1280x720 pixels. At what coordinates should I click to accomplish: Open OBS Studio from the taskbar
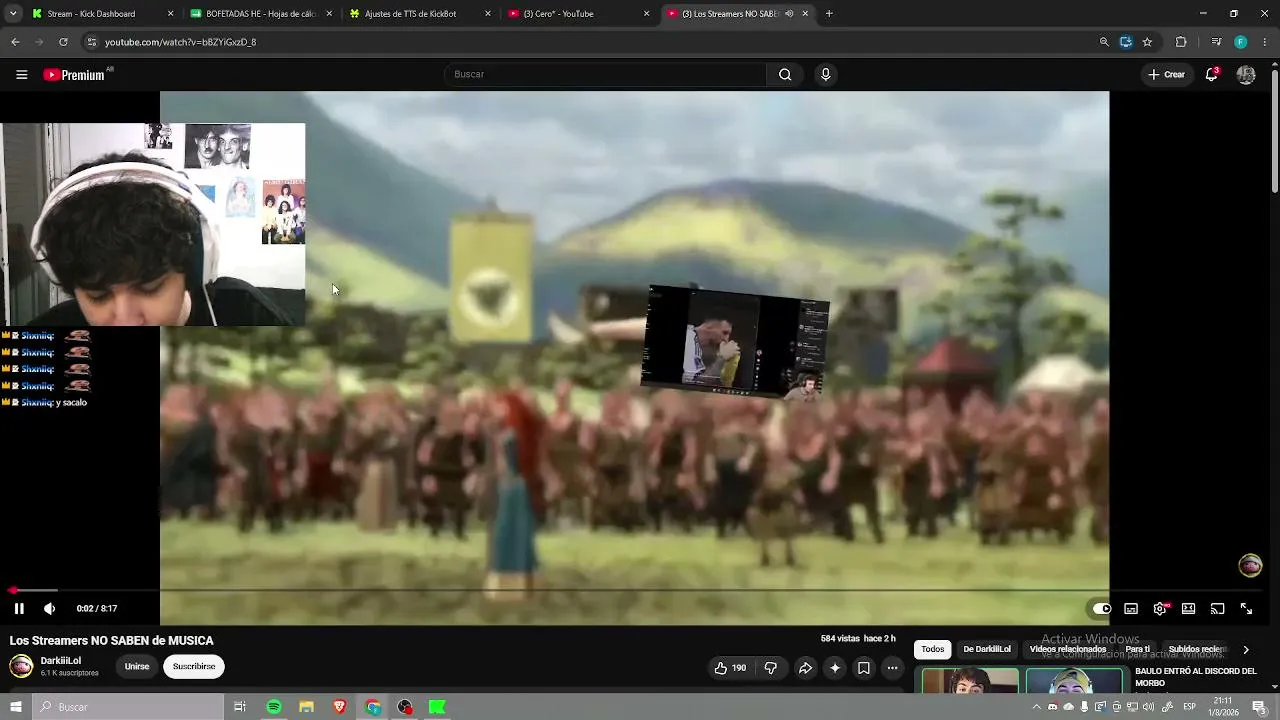click(x=405, y=707)
